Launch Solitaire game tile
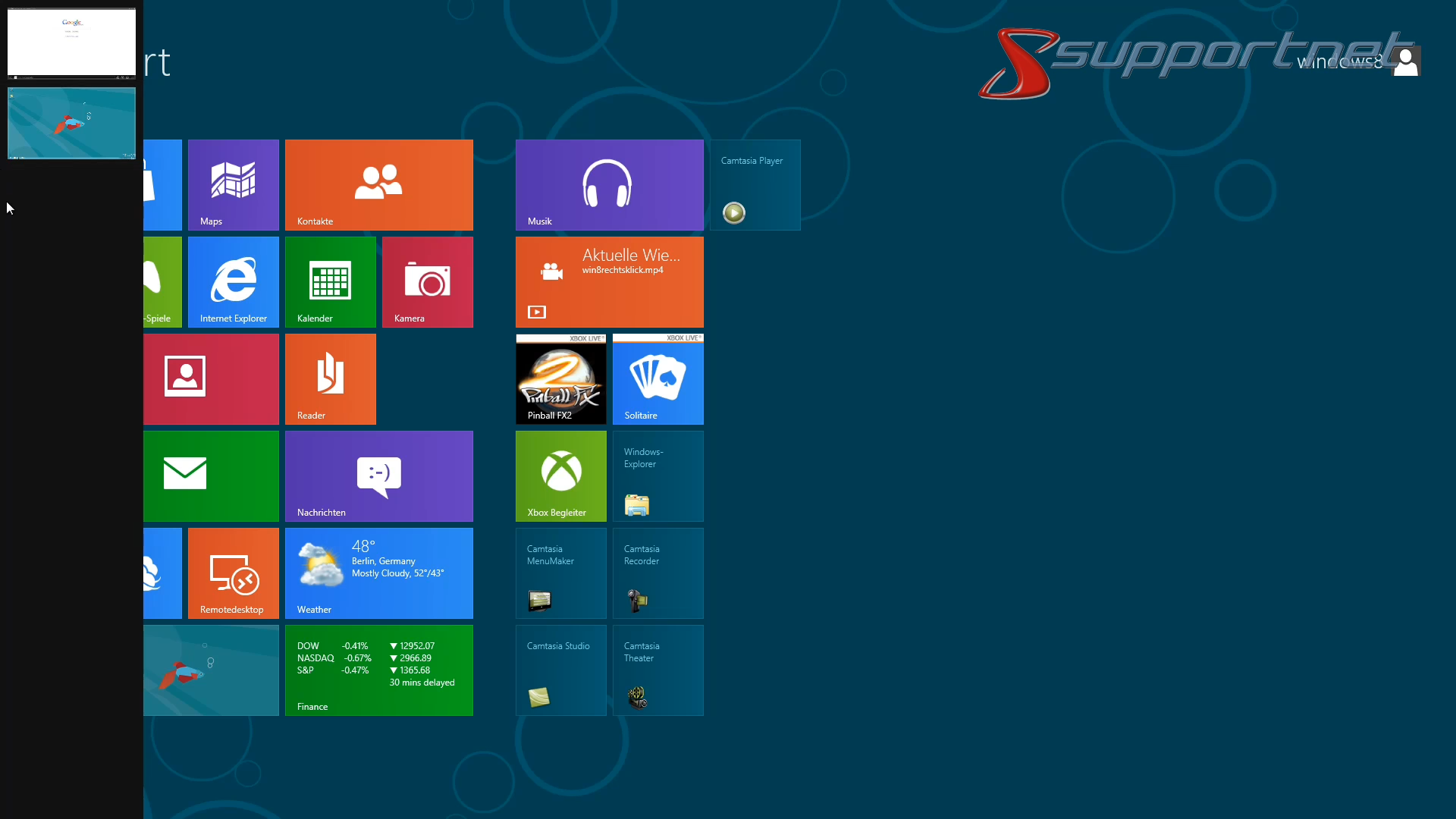Screen dimensions: 1456x819 point(658,379)
